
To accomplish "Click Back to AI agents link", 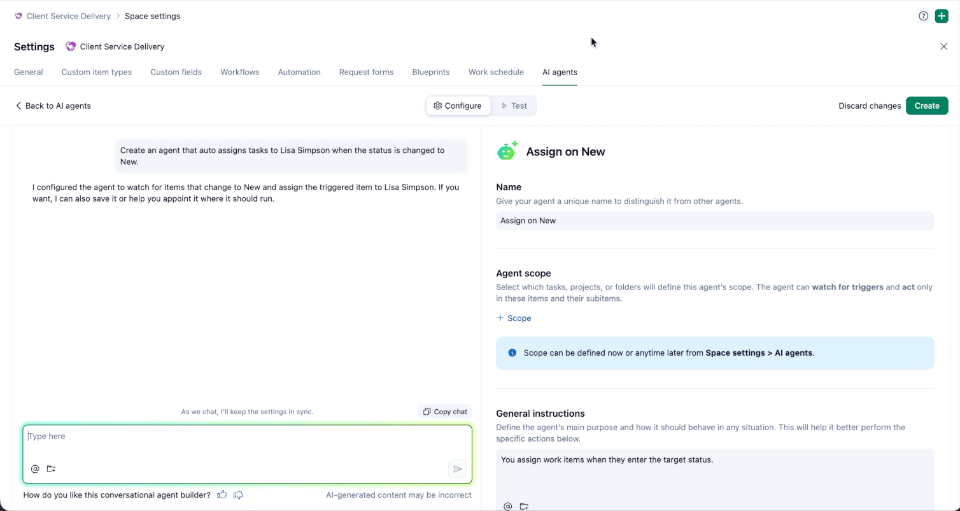I will click(x=53, y=106).
